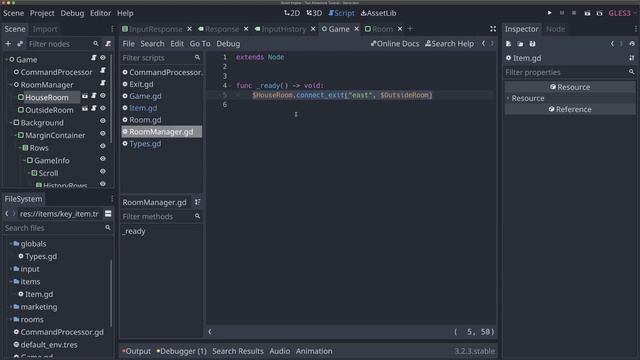Open HouseRoom instanced scene in editor
Screen dimensions: 640x360
click(x=85, y=96)
